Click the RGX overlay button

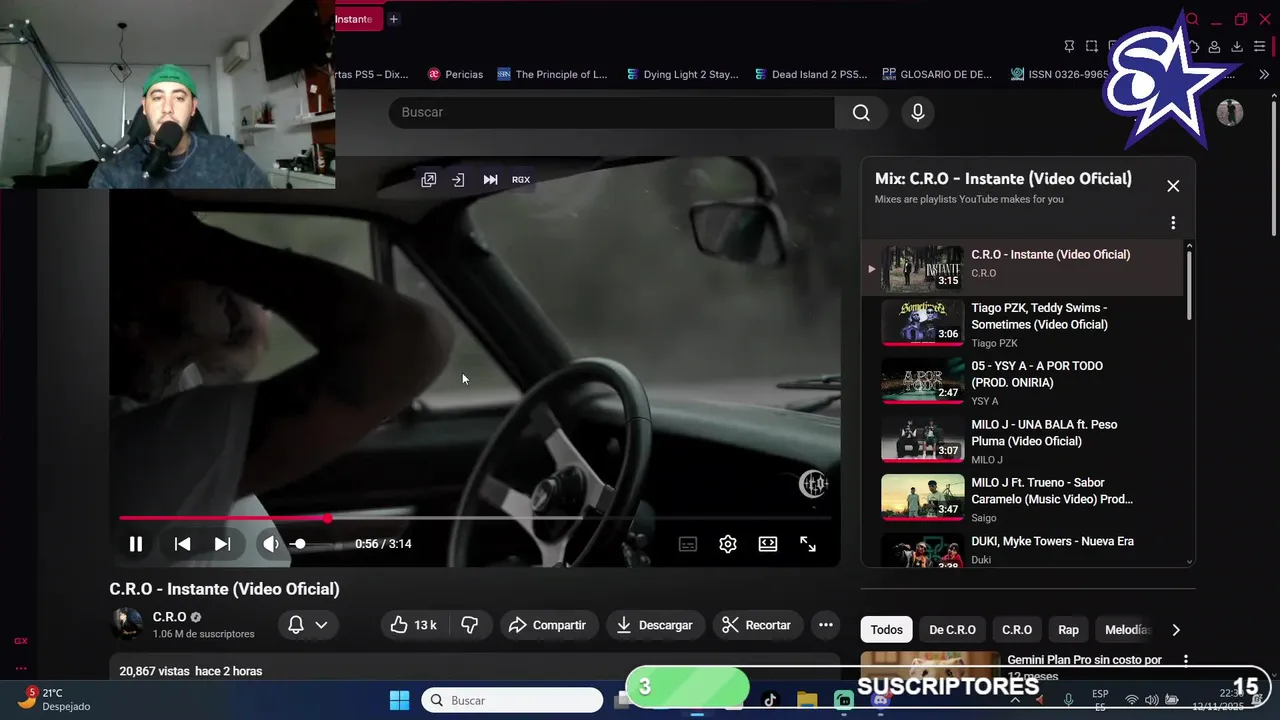[x=521, y=180]
